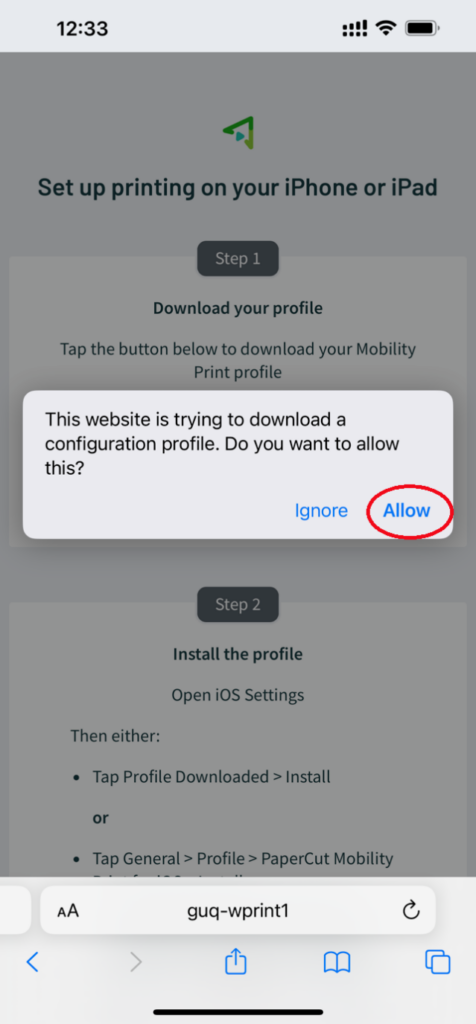This screenshot has width=476, height=1024.
Task: Tap Allow in the download prompt
Action: 406,510
